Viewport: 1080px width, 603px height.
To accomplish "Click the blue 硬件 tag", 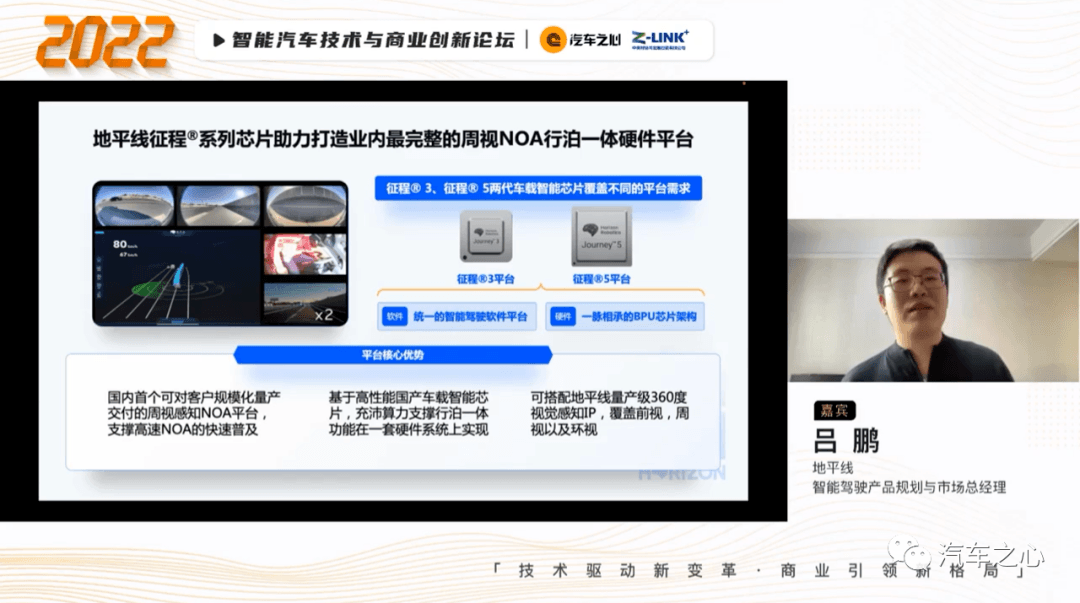I will [x=563, y=316].
